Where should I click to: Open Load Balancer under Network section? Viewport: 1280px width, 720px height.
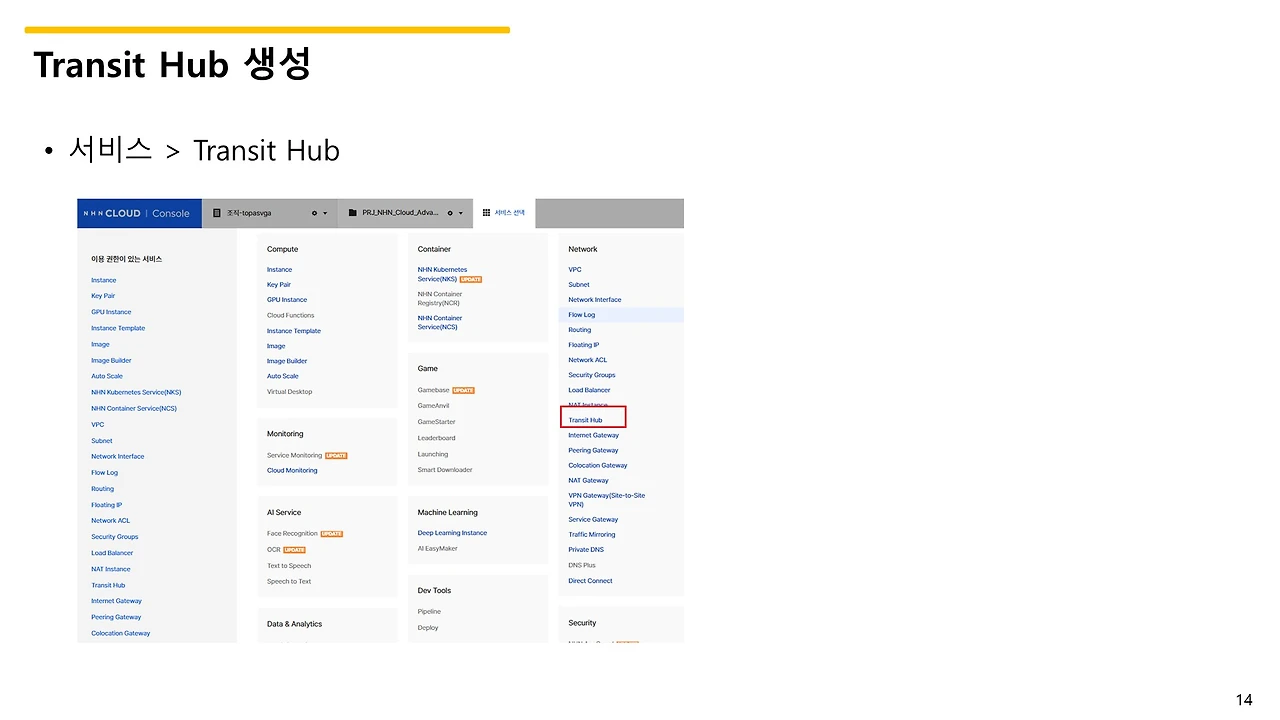point(590,390)
